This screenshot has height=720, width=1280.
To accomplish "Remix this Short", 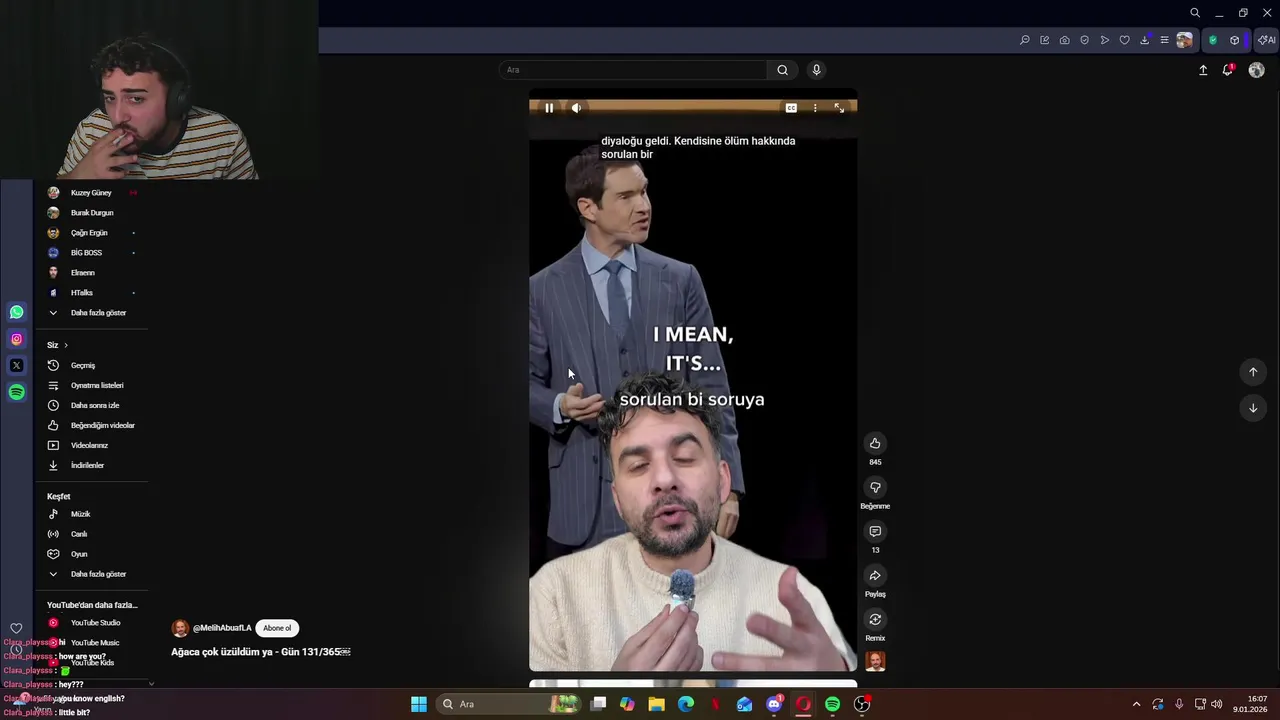I will [x=875, y=619].
